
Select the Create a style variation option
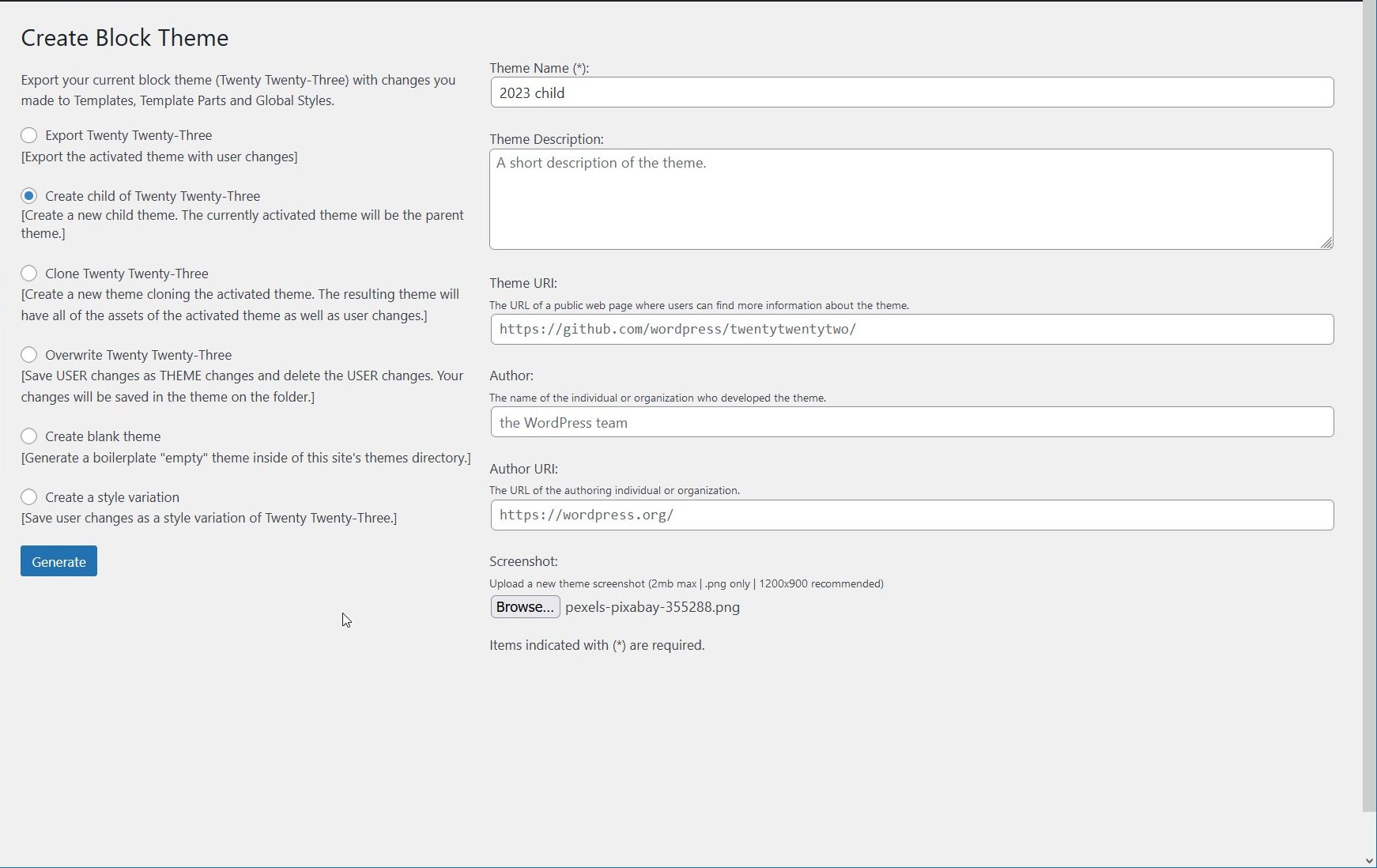29,496
